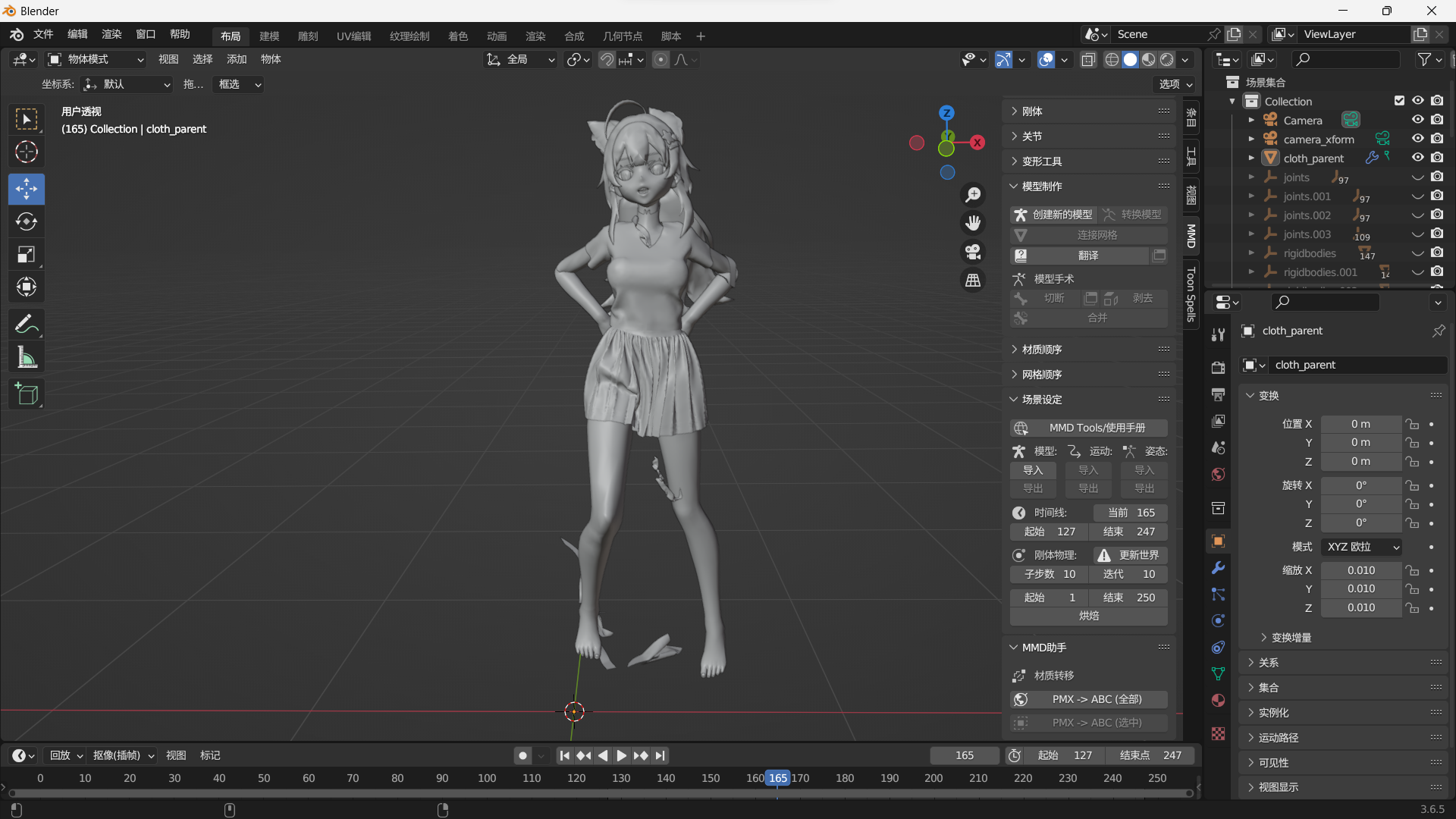This screenshot has height=819, width=1456.
Task: Open the Scene properties tab
Action: (1218, 447)
